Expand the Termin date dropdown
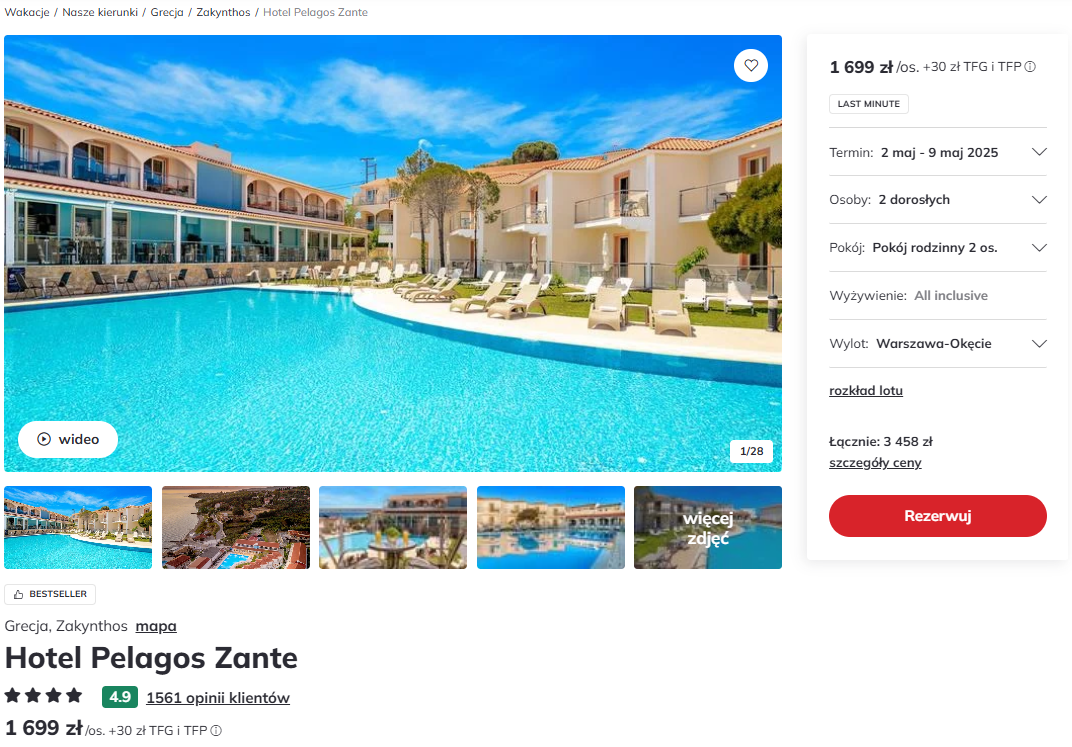 coord(937,152)
